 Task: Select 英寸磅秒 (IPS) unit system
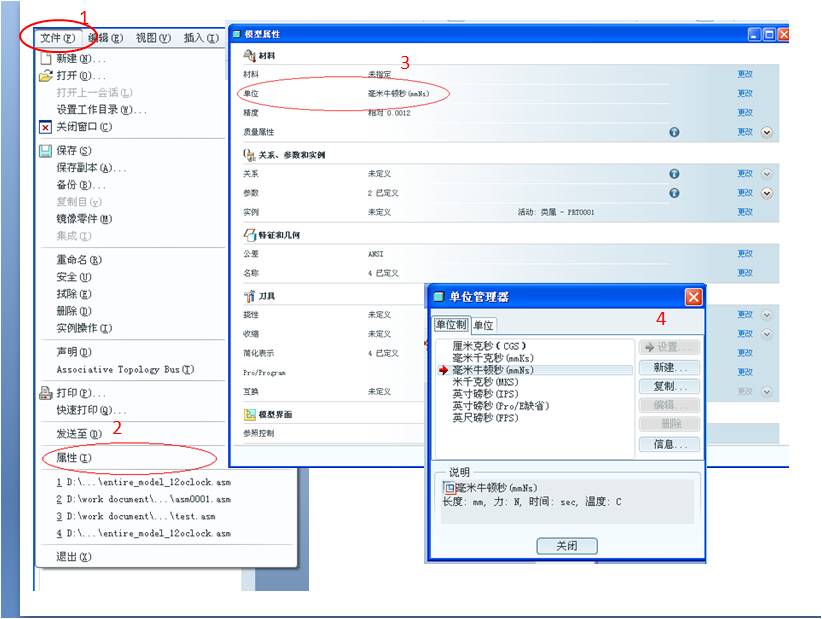485,394
